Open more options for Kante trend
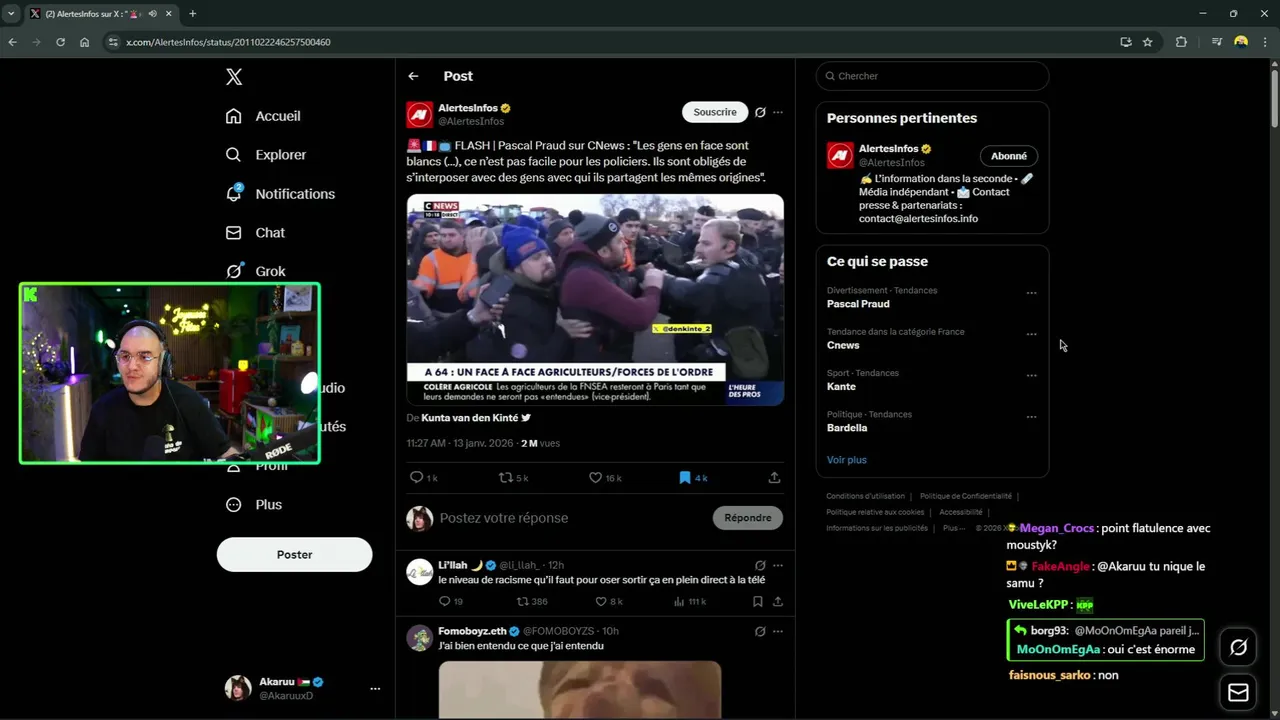The image size is (1280, 720). tap(1032, 376)
